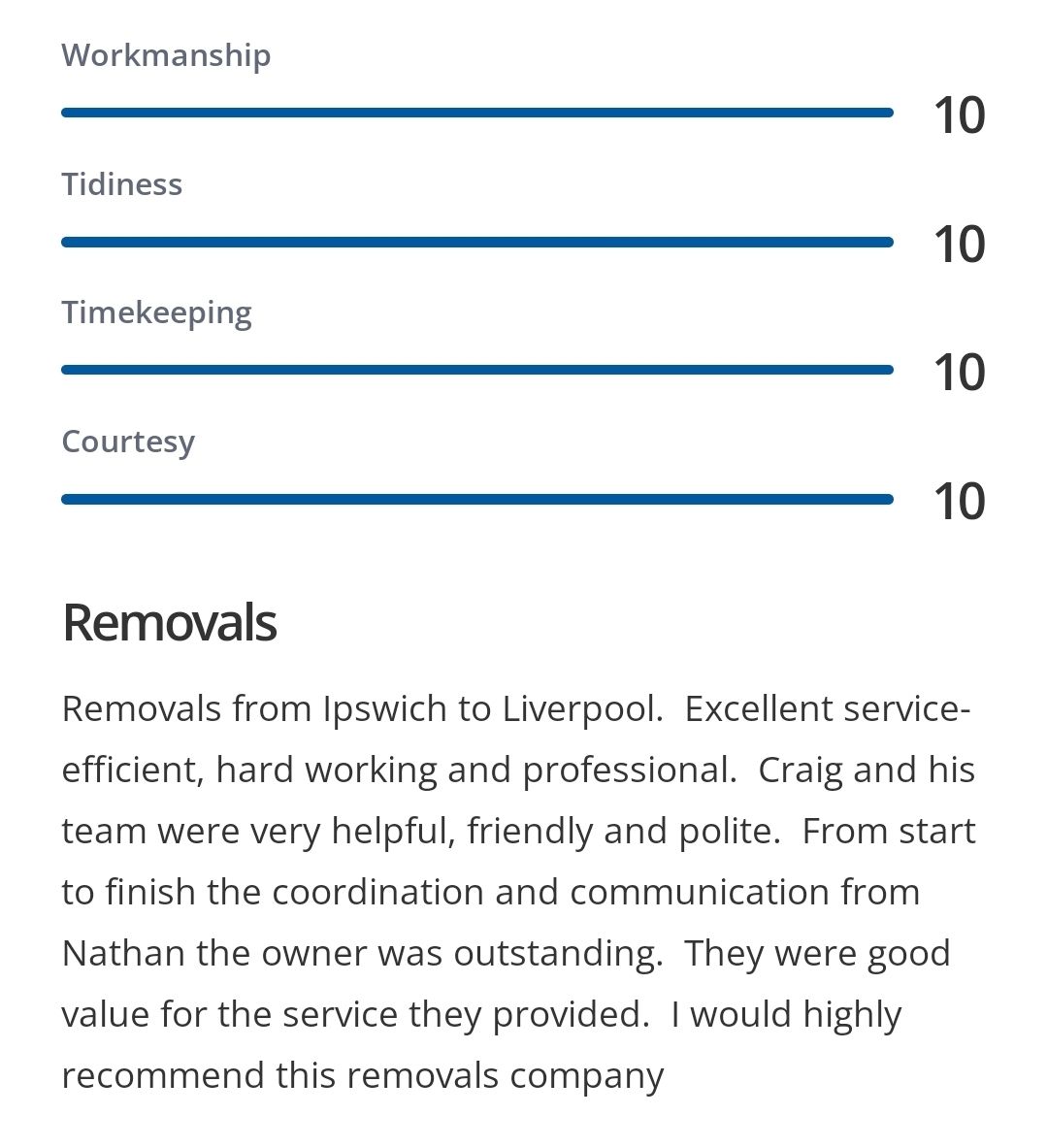Viewport: 1047px width, 1148px height.
Task: Select the Courtesy score of 10
Action: click(959, 502)
